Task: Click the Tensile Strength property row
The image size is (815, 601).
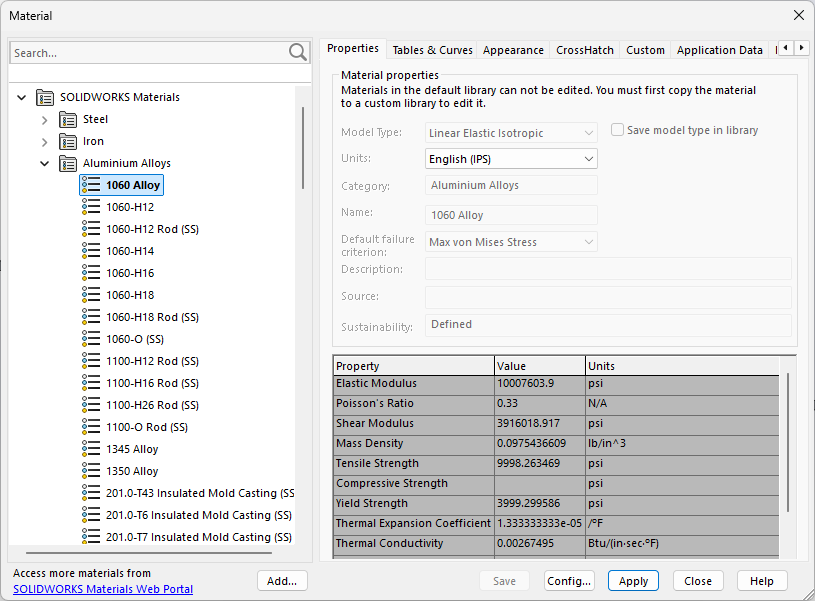Action: [x=556, y=463]
